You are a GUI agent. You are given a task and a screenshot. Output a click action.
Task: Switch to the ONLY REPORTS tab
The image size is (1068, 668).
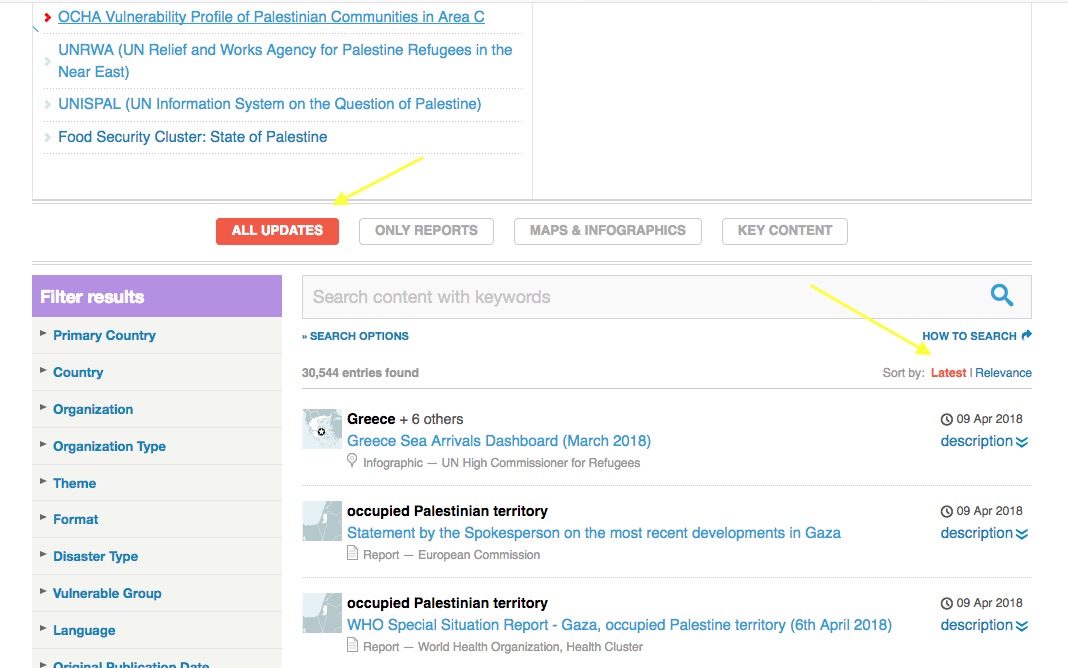click(x=426, y=231)
